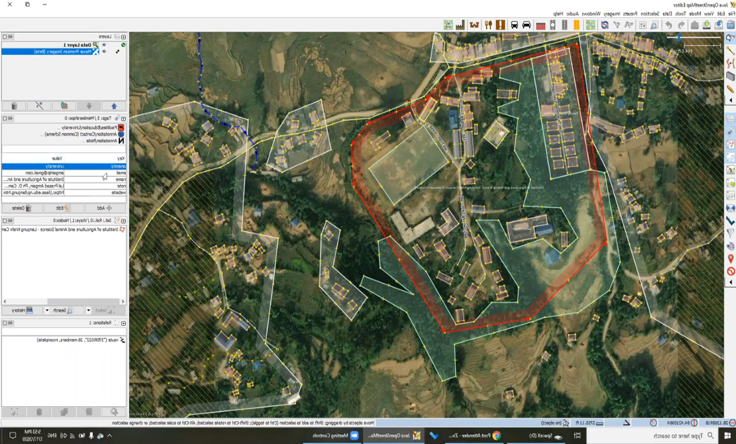The image size is (736, 444).
Task: Select the gray road preset icon
Action: click(564, 25)
